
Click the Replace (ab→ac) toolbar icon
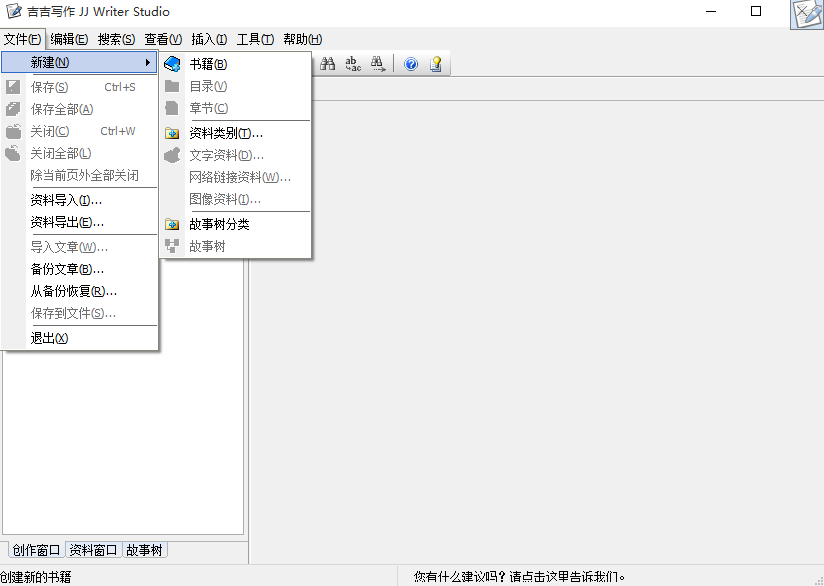pos(352,63)
